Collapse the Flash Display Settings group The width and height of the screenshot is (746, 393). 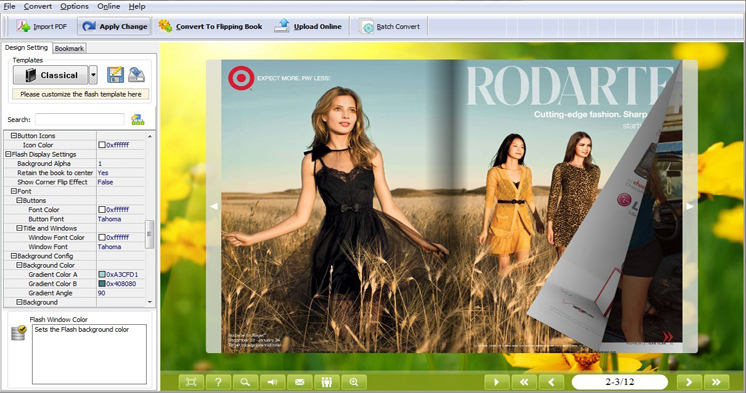pyautogui.click(x=8, y=154)
